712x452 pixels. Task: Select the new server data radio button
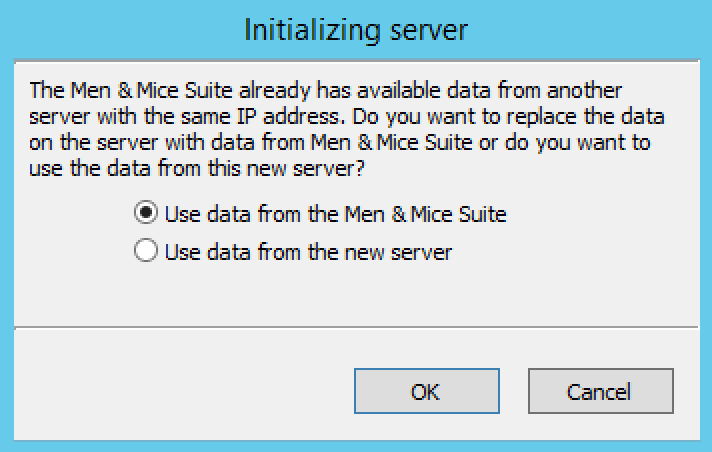click(x=146, y=252)
